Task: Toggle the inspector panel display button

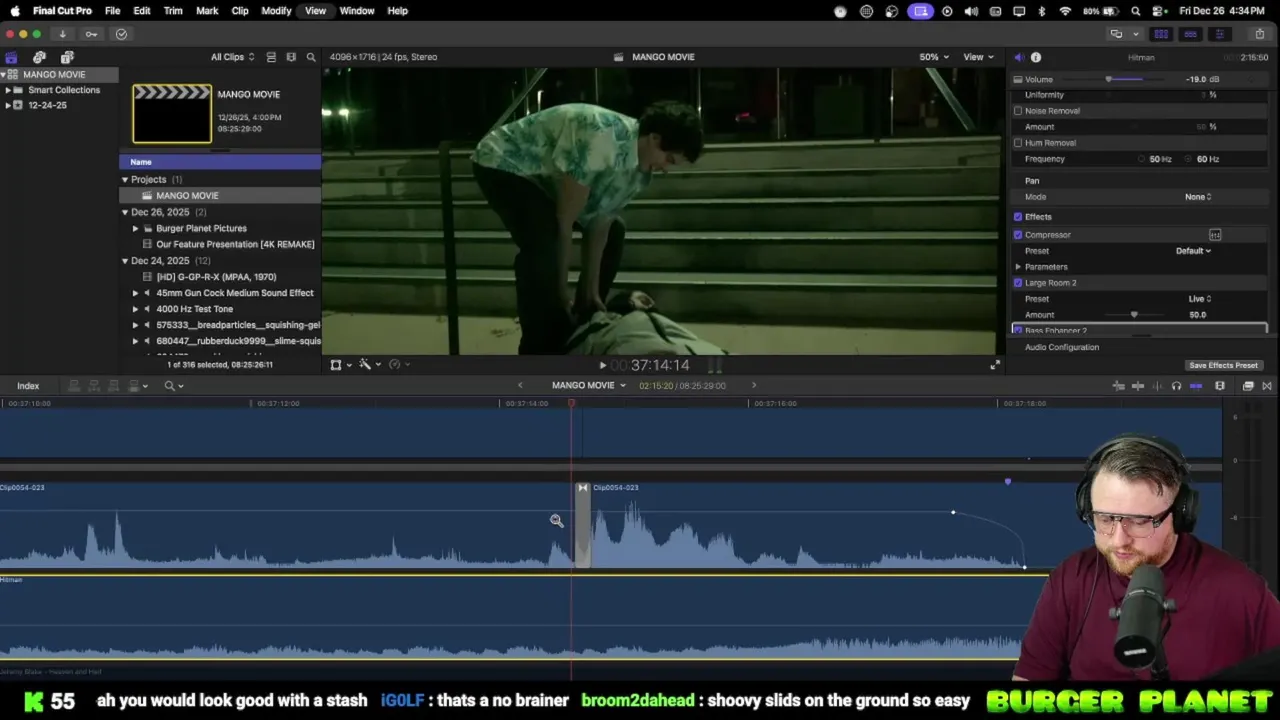Action: [x=1219, y=34]
